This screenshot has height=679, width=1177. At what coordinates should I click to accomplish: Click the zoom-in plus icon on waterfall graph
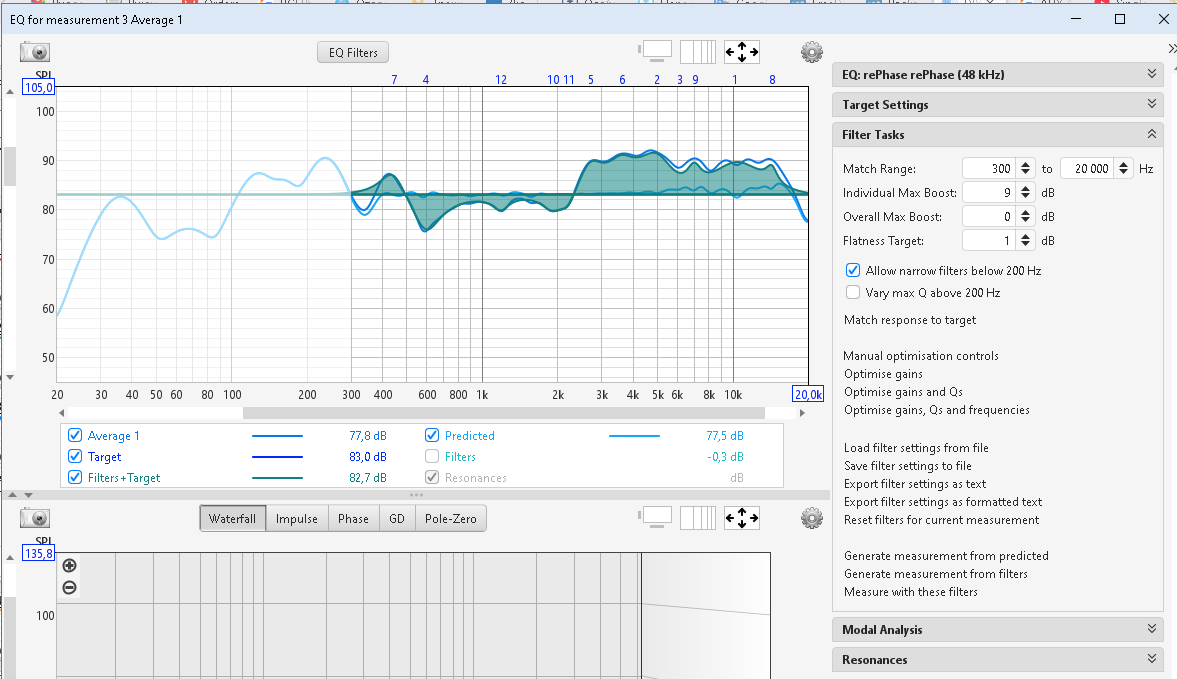click(69, 566)
